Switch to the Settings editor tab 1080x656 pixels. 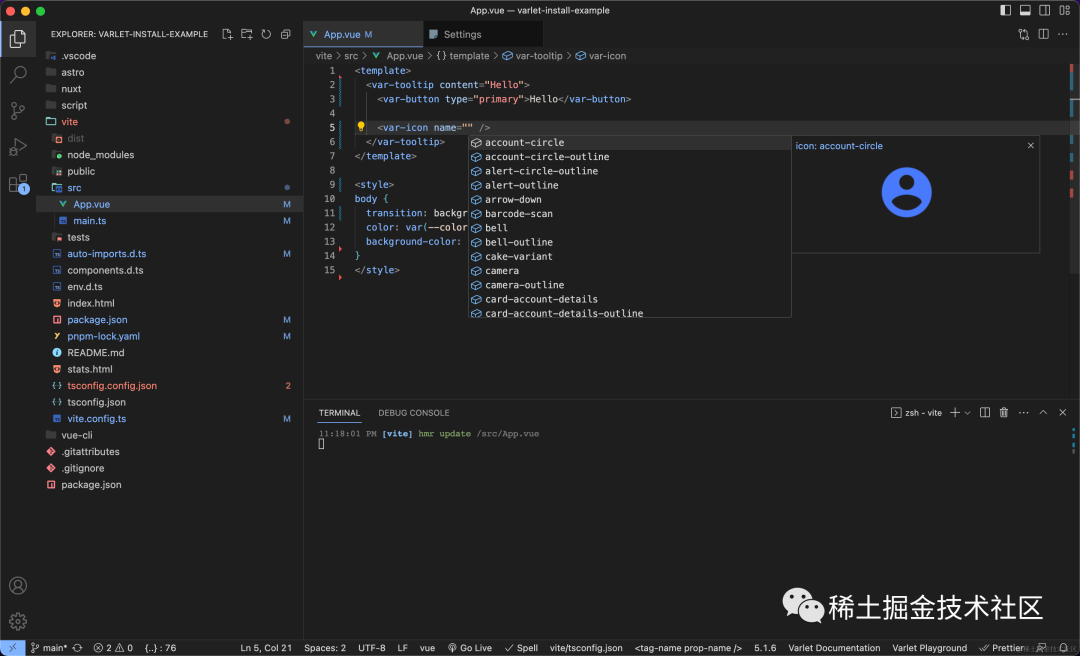483,34
